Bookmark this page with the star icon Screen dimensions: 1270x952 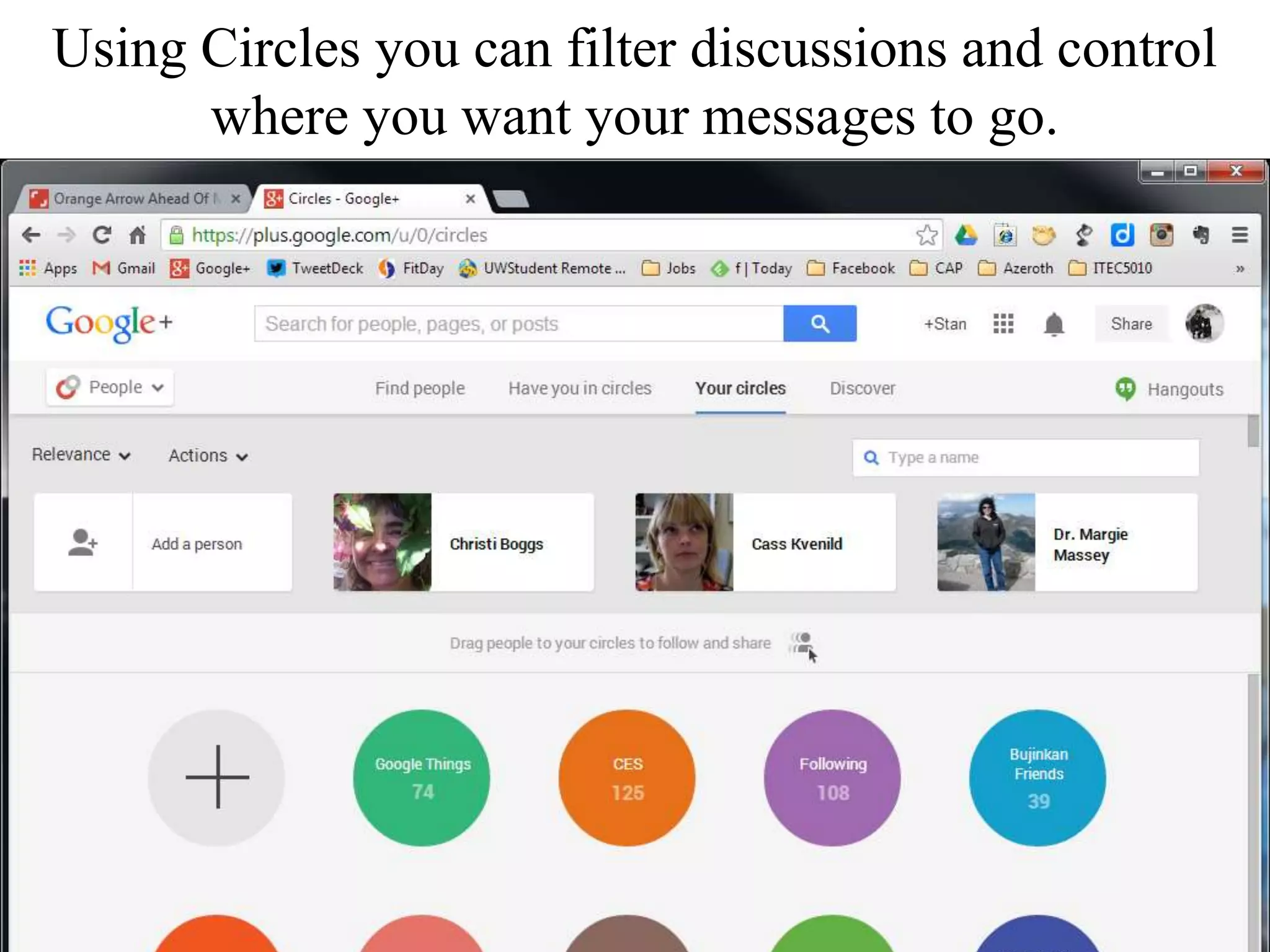[x=926, y=235]
